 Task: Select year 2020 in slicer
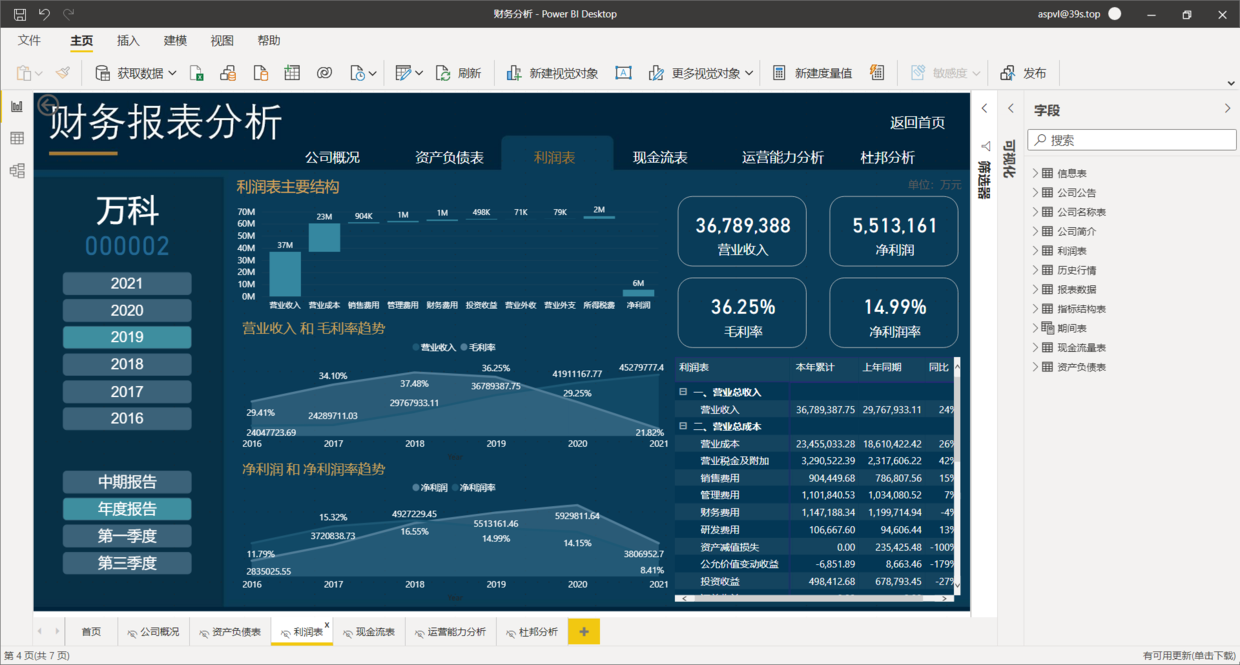pos(127,310)
